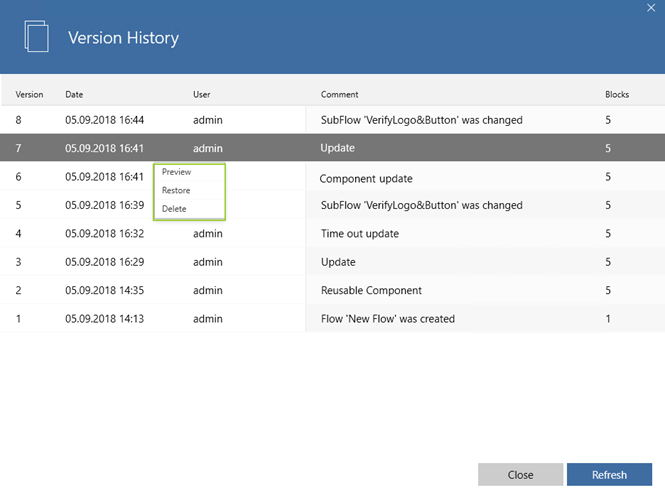Click the Component update comment

pos(366,179)
